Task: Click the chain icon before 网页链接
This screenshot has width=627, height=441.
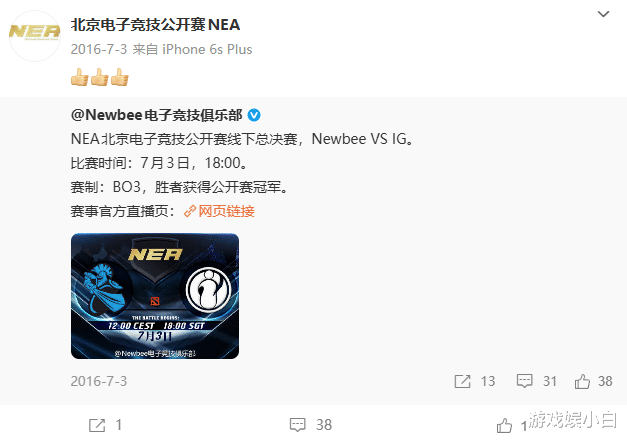Action: coord(190,211)
